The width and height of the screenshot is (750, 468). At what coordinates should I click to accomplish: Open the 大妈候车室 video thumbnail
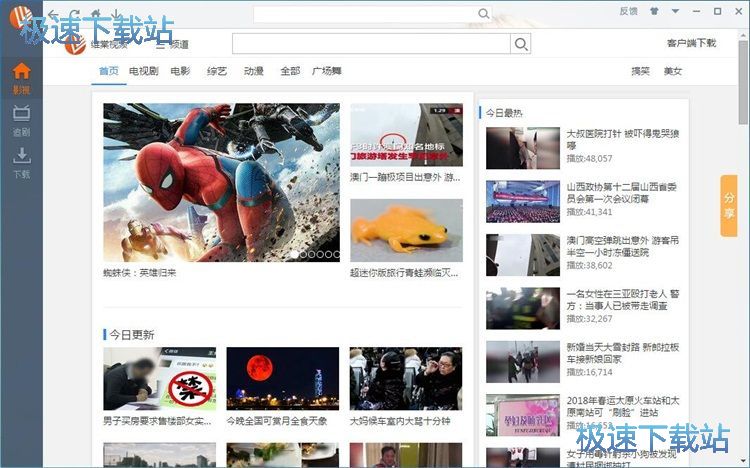click(x=406, y=379)
